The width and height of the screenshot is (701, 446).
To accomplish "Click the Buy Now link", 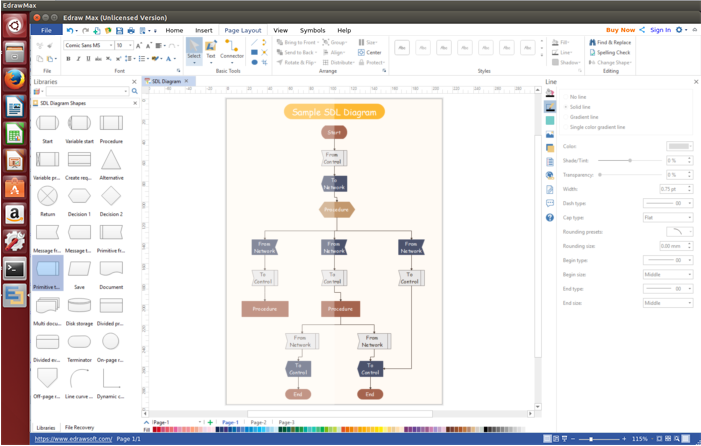I will (x=620, y=30).
